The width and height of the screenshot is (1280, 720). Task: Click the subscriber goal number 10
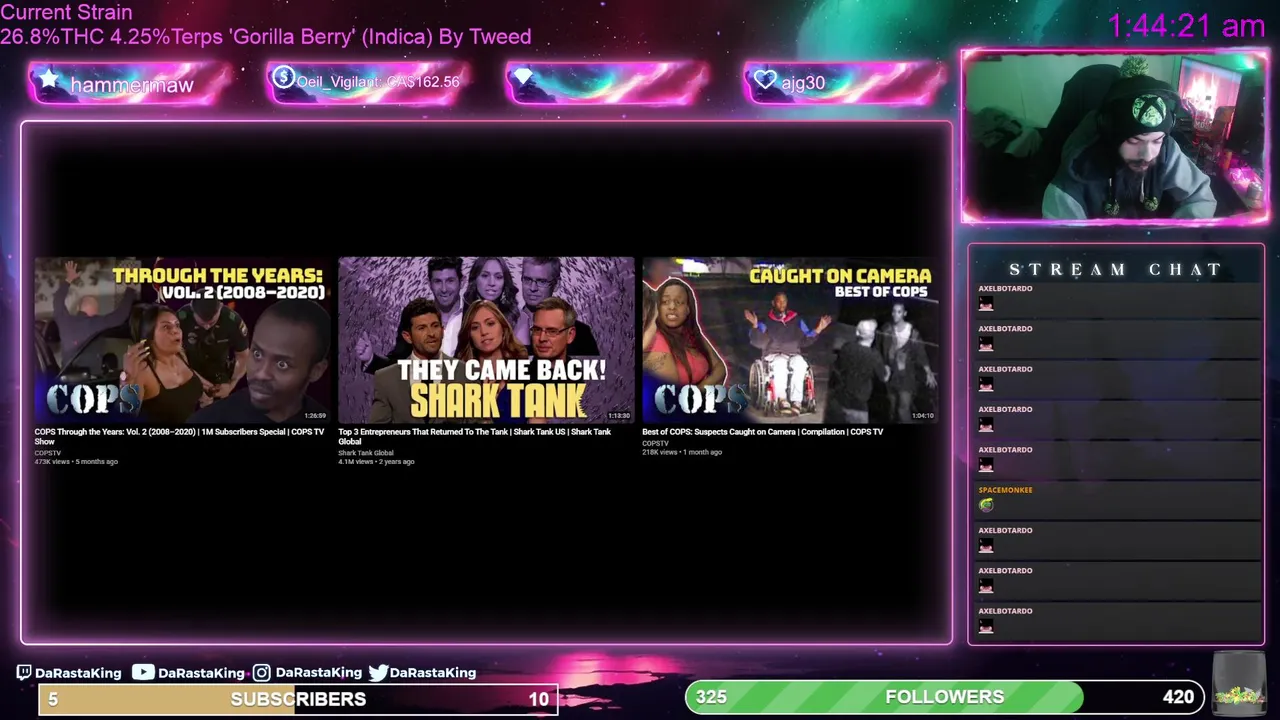pyautogui.click(x=538, y=699)
